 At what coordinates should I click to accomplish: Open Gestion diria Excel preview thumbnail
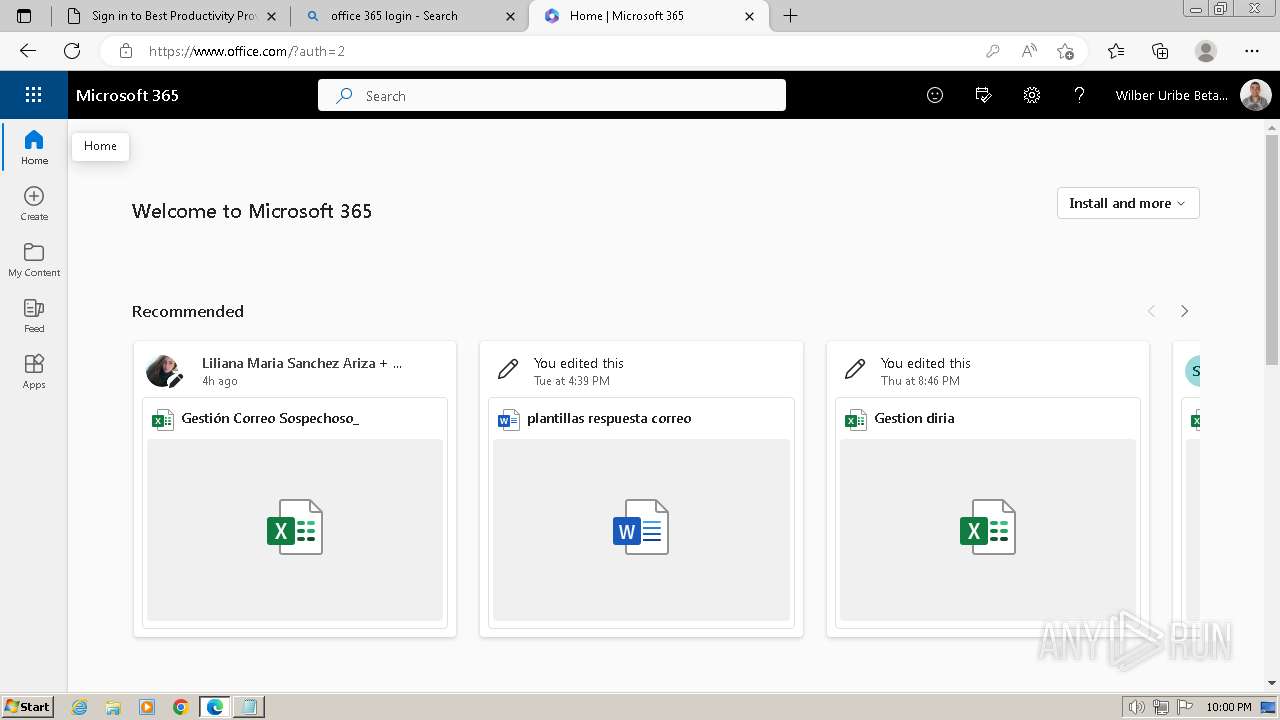click(x=988, y=529)
